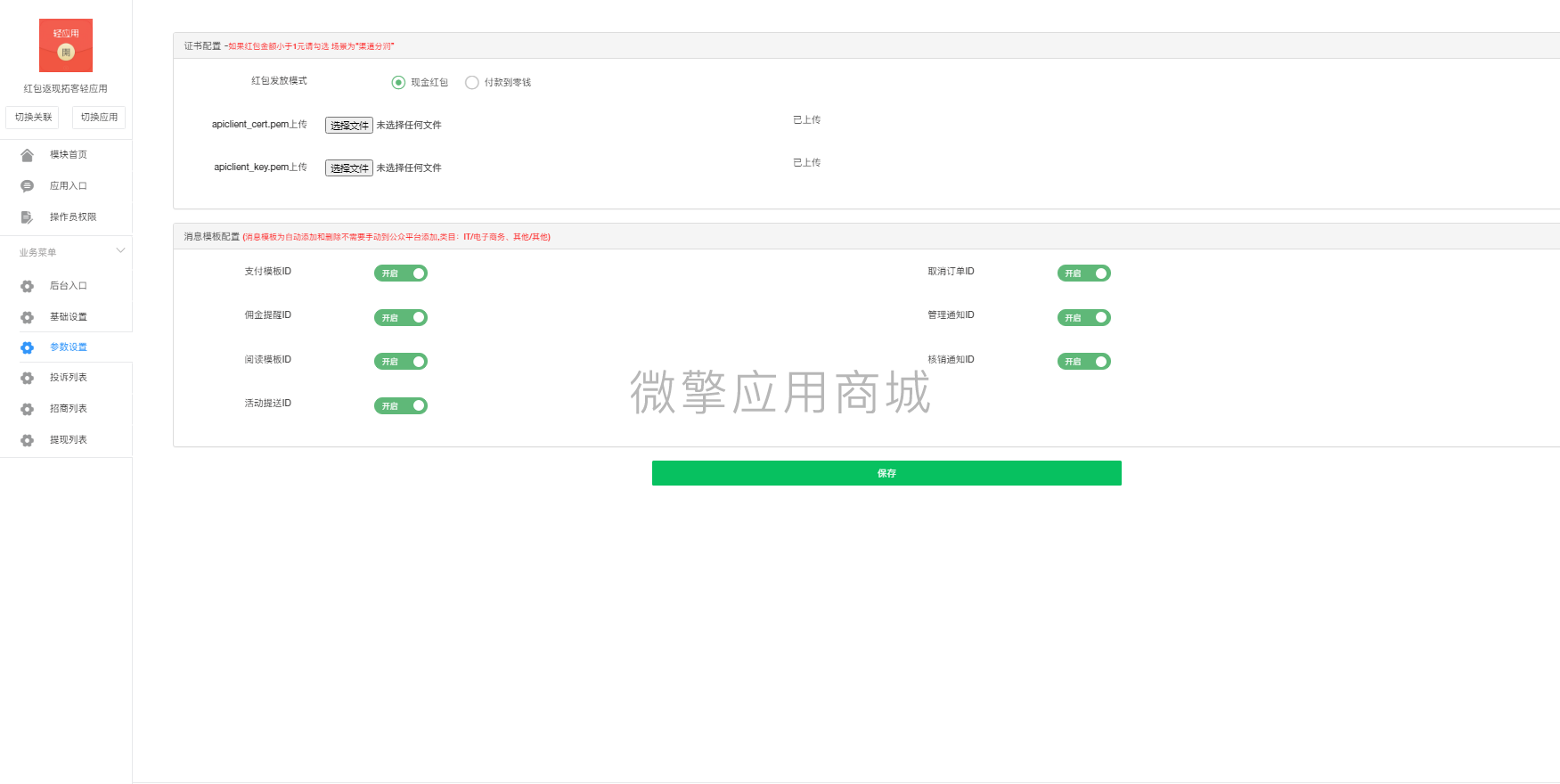Click the blue gear icon beside 参数设置

27,347
